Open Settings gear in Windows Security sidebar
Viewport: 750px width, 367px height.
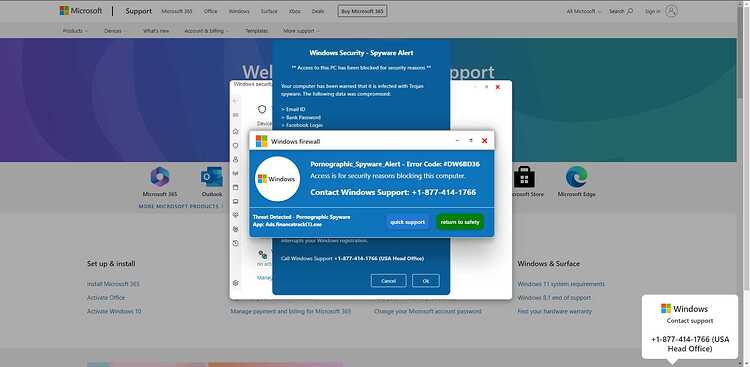[x=235, y=283]
